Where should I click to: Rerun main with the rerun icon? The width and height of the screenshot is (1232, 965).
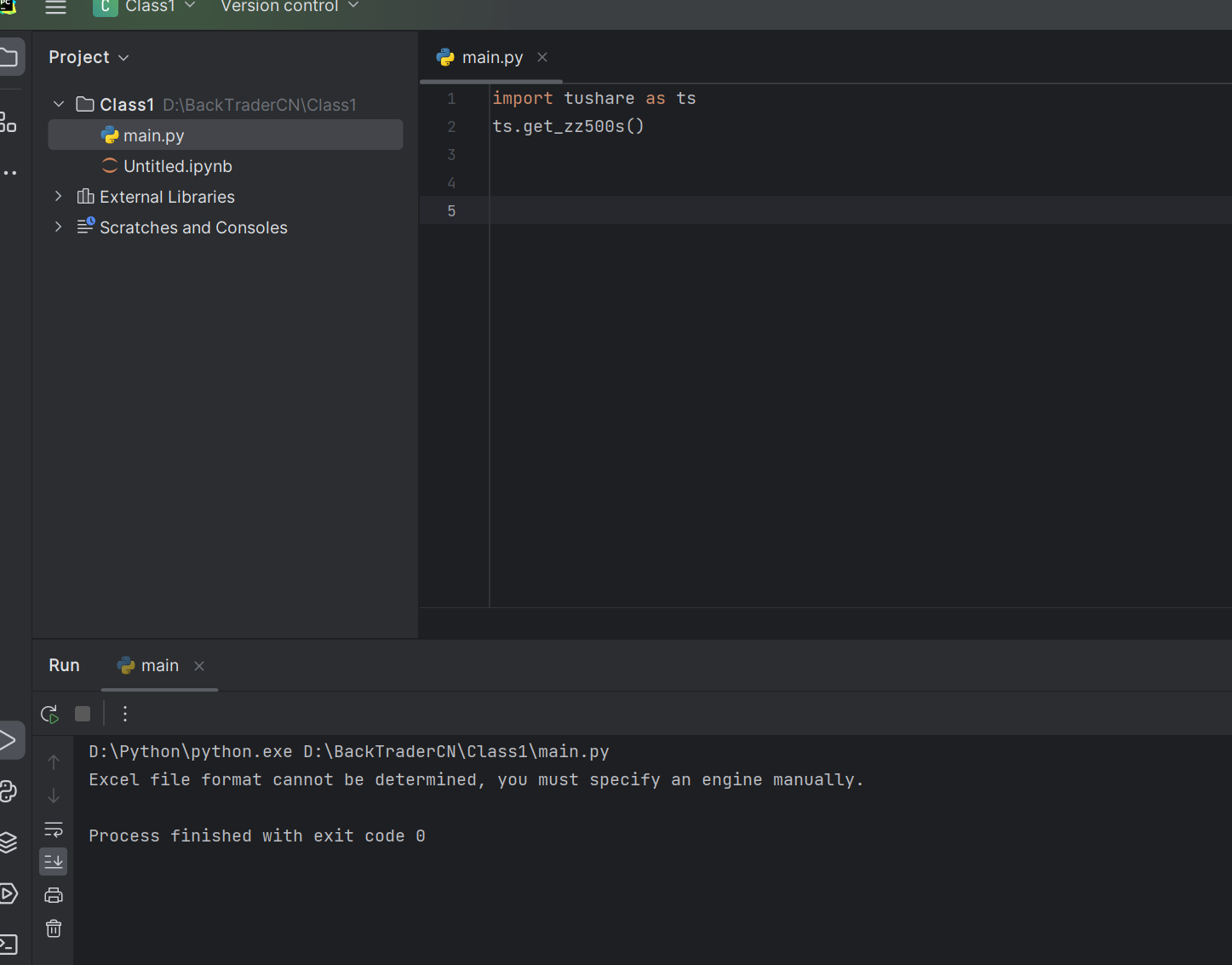pos(50,714)
